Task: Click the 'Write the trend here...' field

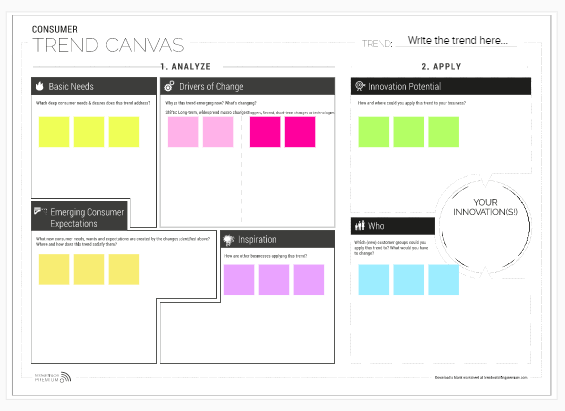Action: coord(458,40)
